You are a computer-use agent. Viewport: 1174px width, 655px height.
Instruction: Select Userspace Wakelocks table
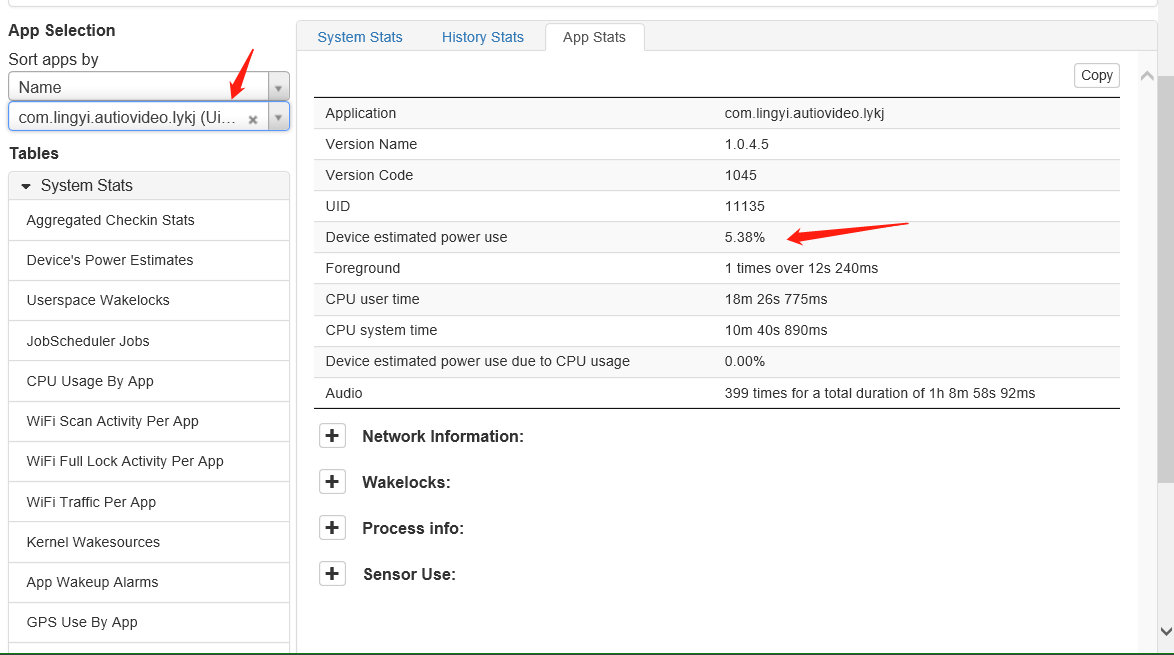click(149, 300)
